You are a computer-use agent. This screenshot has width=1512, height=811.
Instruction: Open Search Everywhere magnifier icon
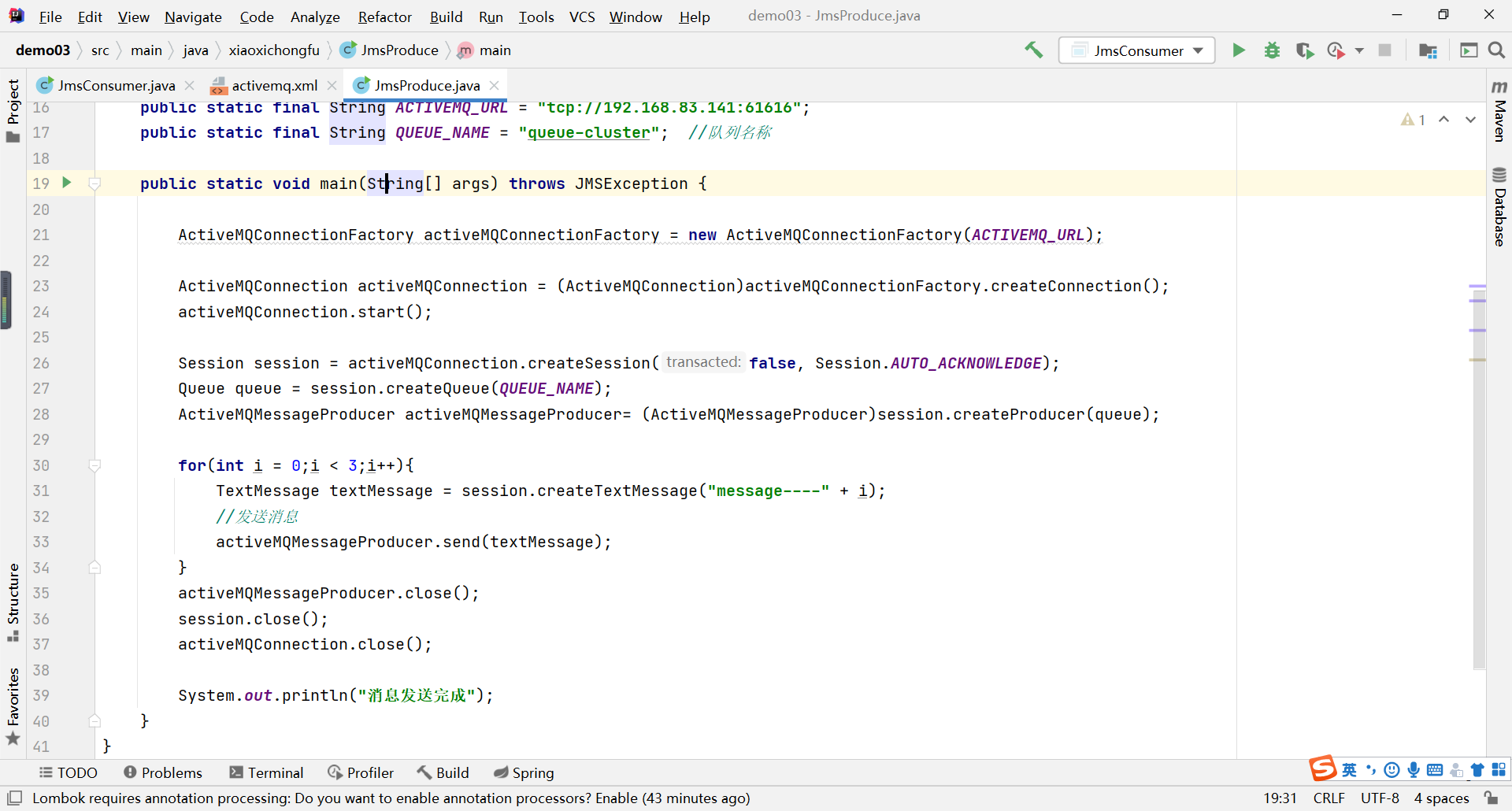click(x=1497, y=50)
